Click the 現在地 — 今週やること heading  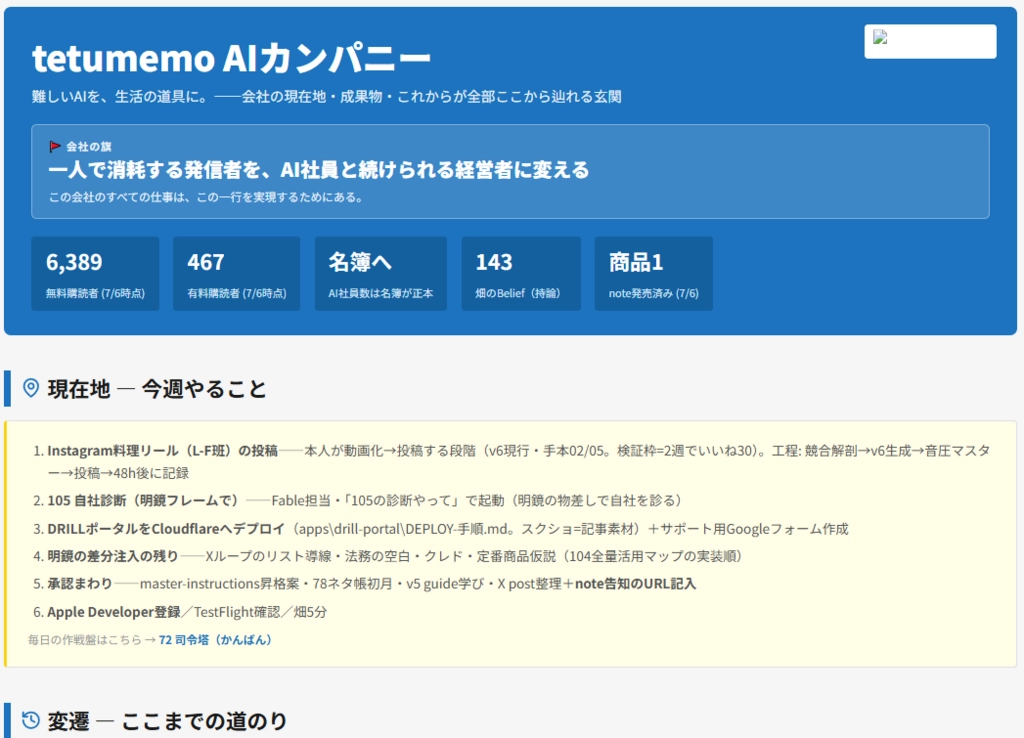click(x=157, y=389)
